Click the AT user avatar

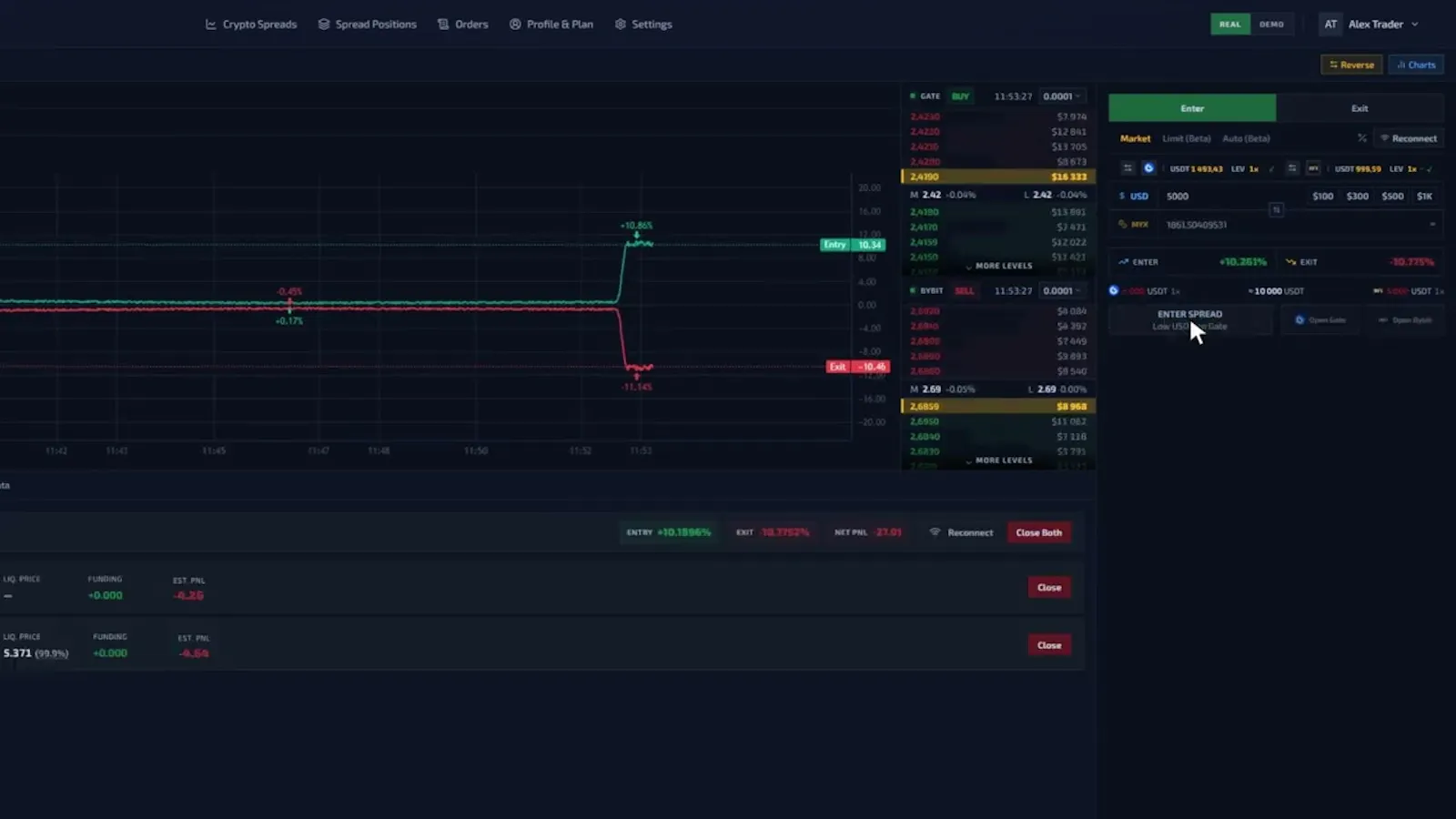(1330, 25)
